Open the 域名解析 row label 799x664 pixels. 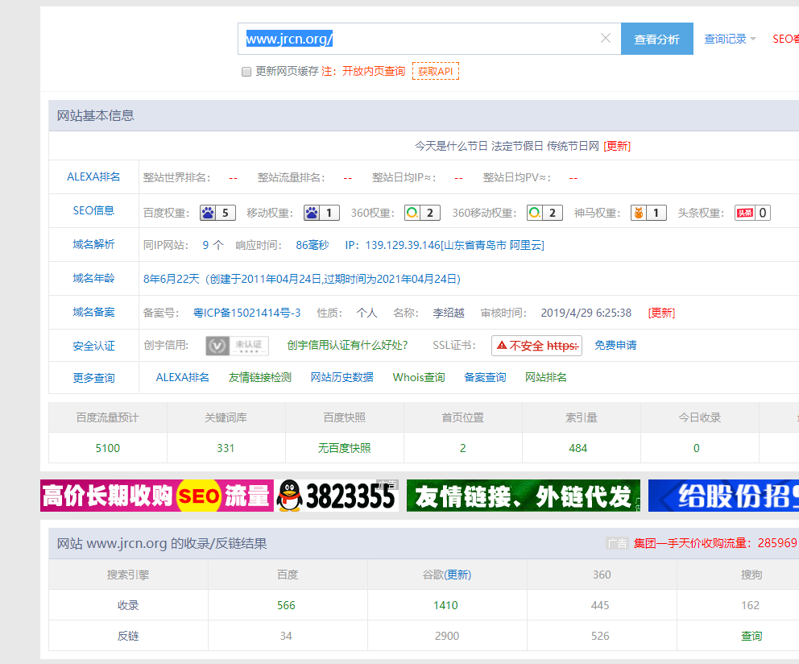pos(94,245)
